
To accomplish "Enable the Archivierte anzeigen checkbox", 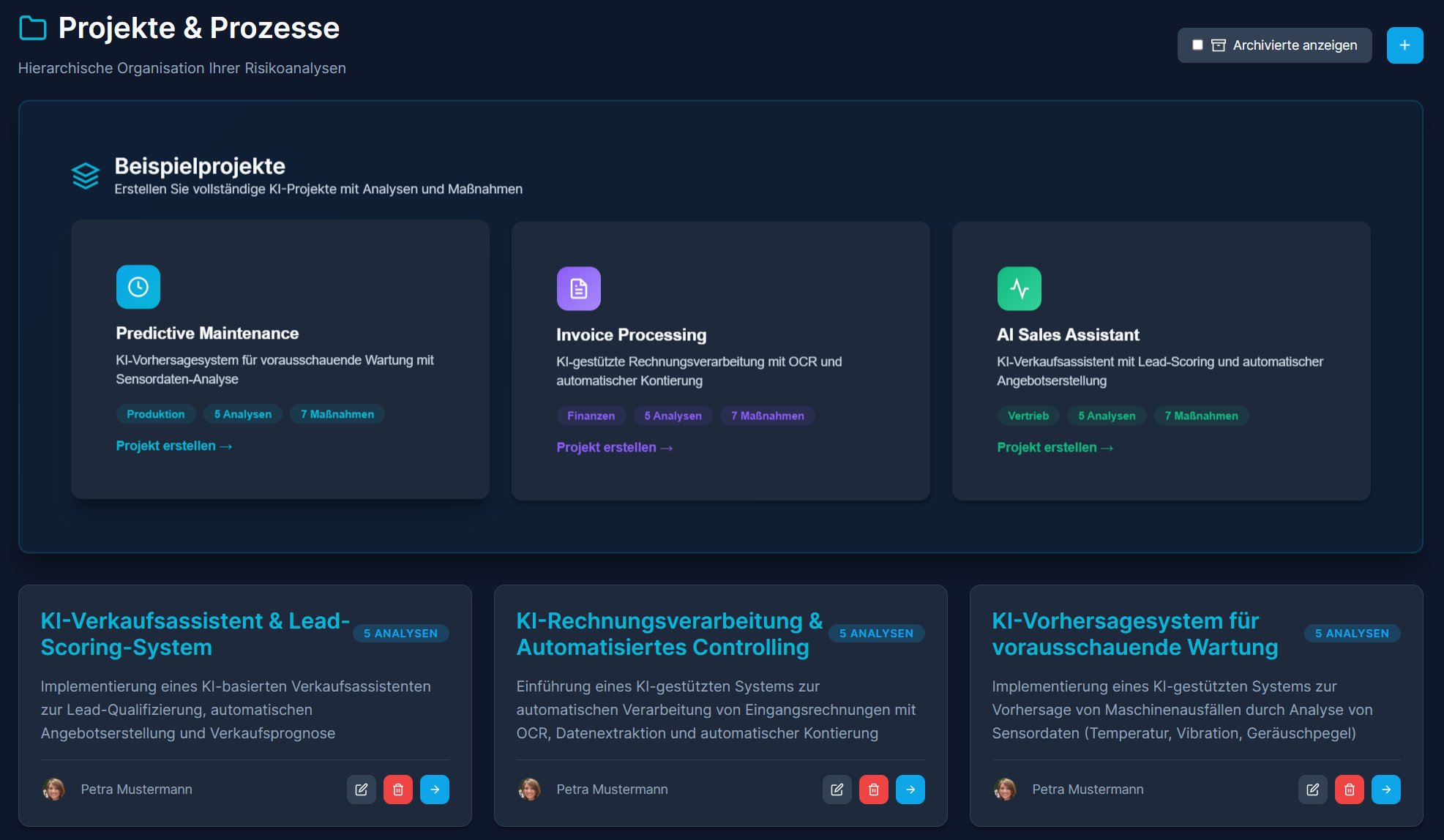I will 1197,45.
